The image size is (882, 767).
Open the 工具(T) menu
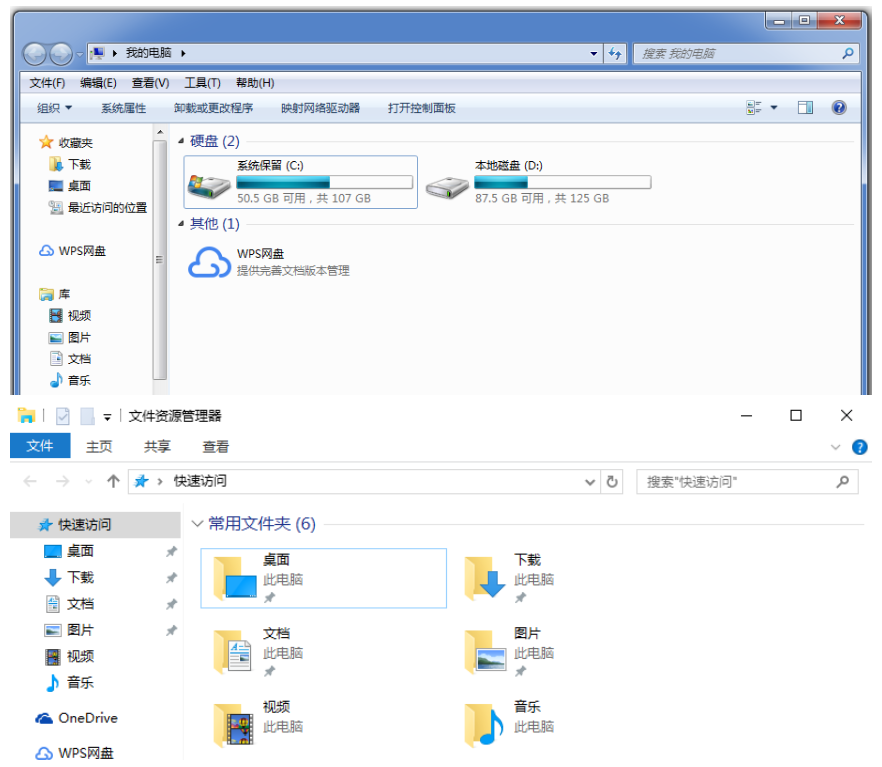click(202, 83)
